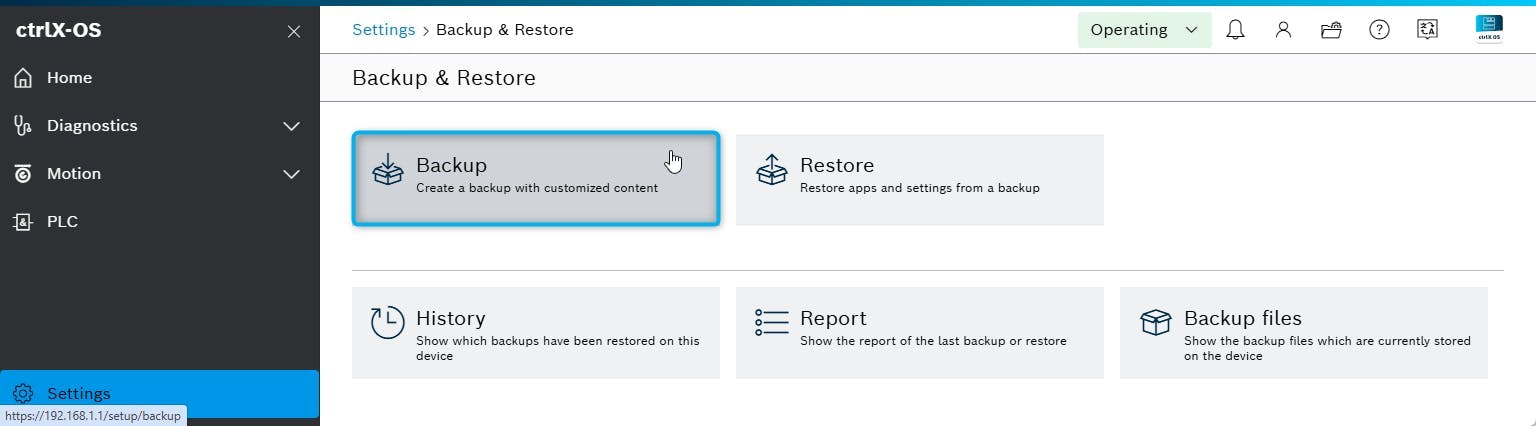Click the file manager folder icon

coord(1331,30)
